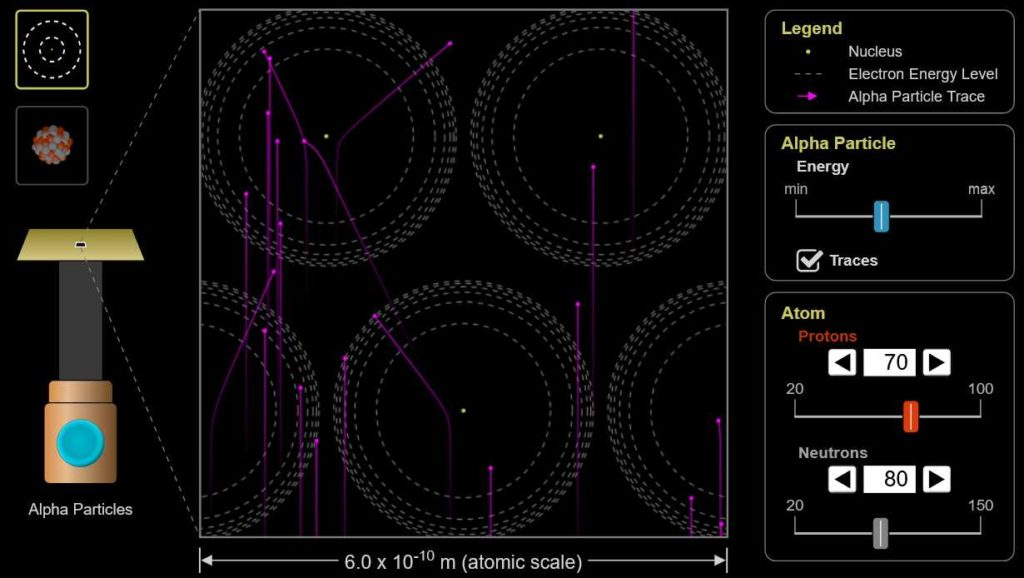Click the Alpha Particle panel heading
Image resolution: width=1024 pixels, height=578 pixels.
click(838, 143)
